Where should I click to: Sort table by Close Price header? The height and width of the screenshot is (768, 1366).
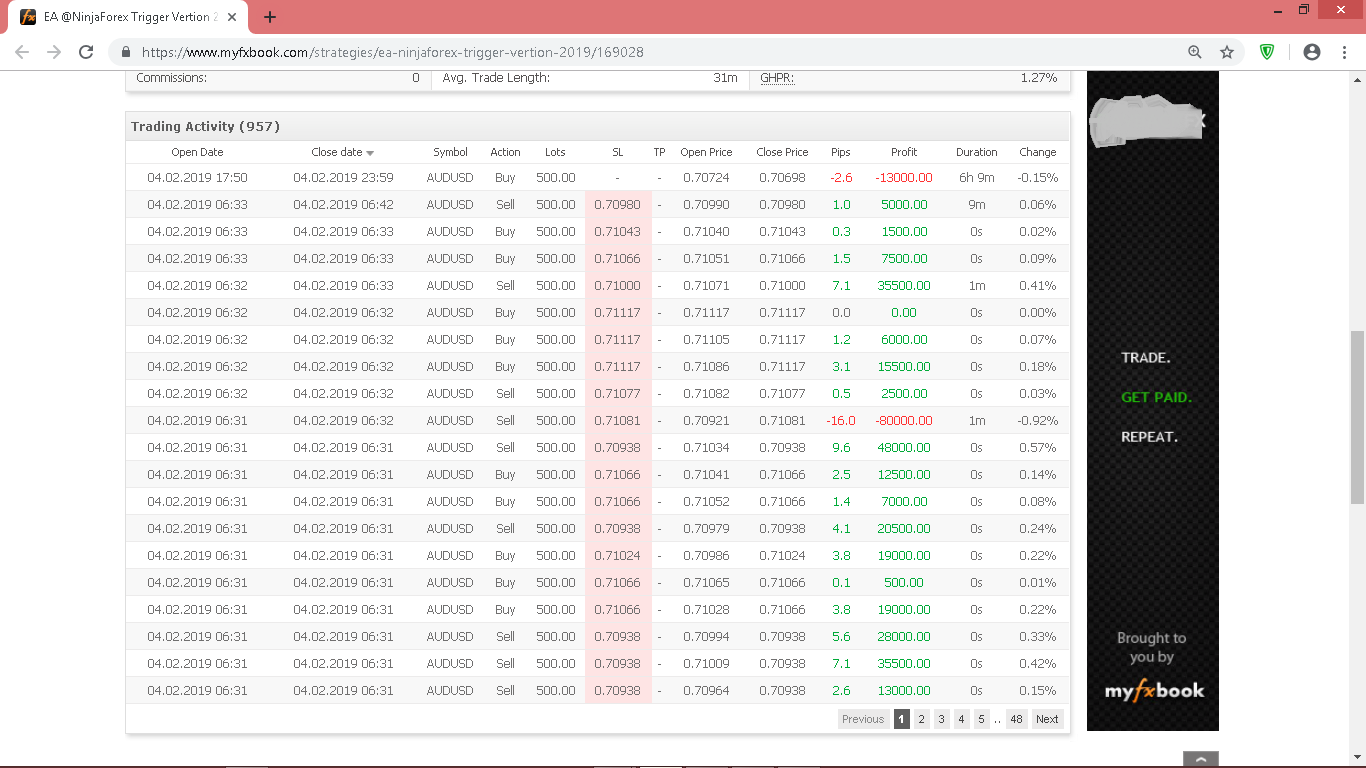coord(782,152)
